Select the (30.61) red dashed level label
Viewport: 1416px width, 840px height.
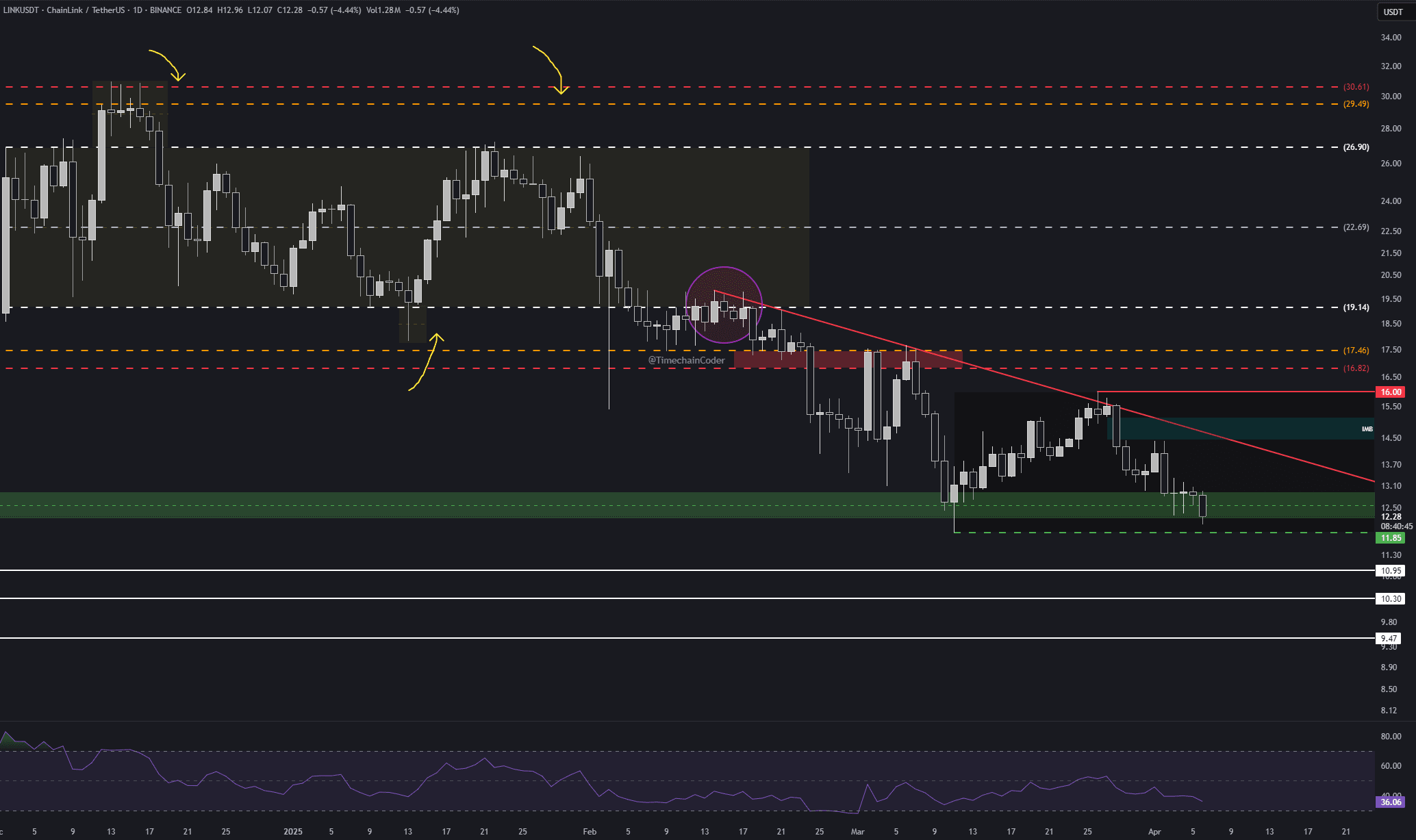[x=1356, y=87]
